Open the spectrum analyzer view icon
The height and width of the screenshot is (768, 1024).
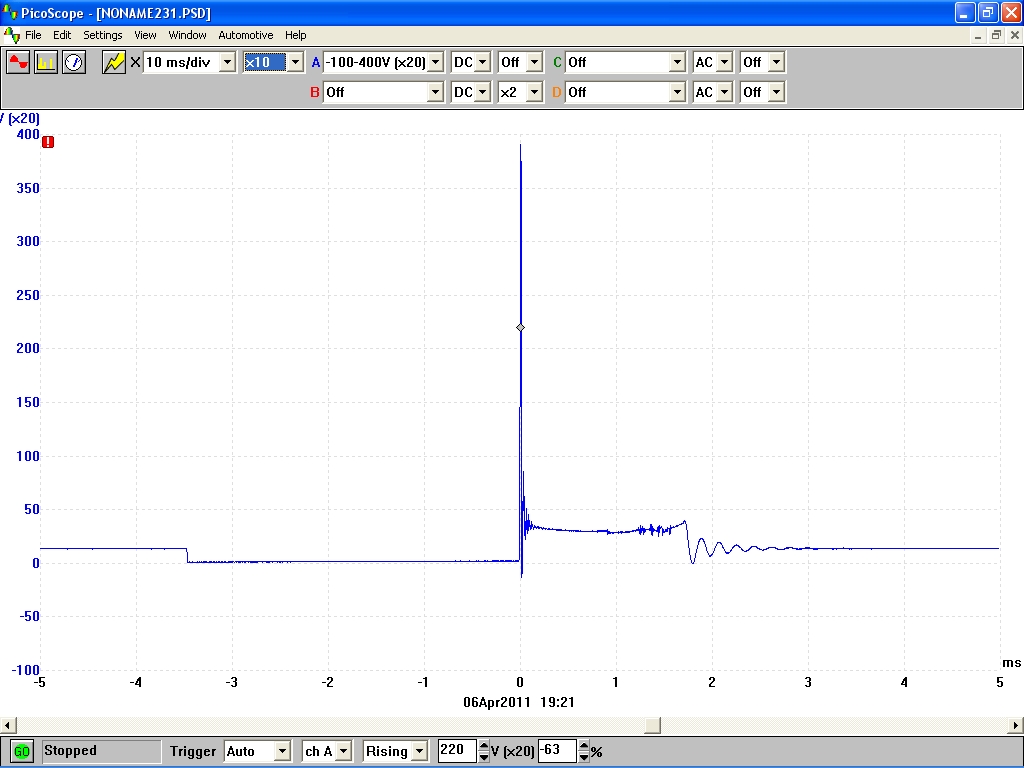point(46,62)
